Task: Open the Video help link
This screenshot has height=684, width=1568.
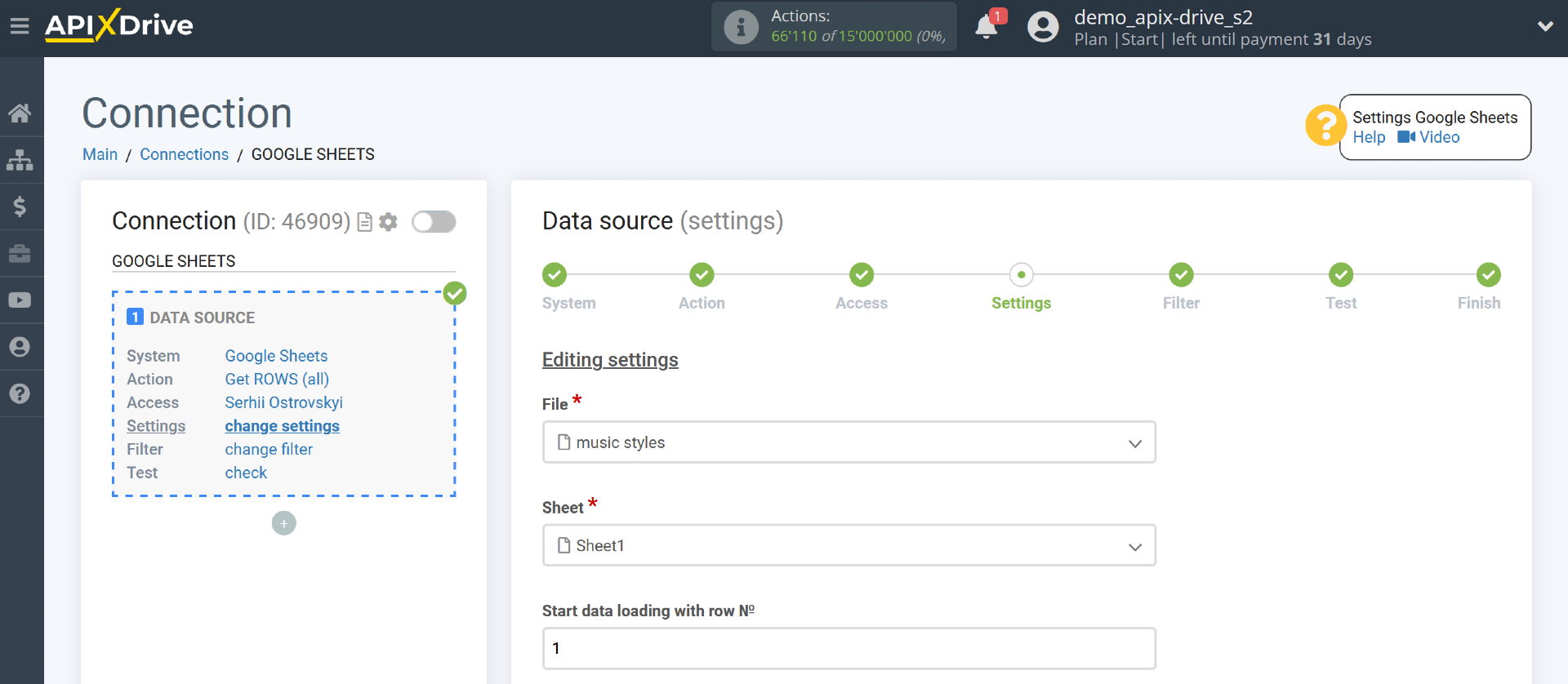Action: pyautogui.click(x=1429, y=137)
